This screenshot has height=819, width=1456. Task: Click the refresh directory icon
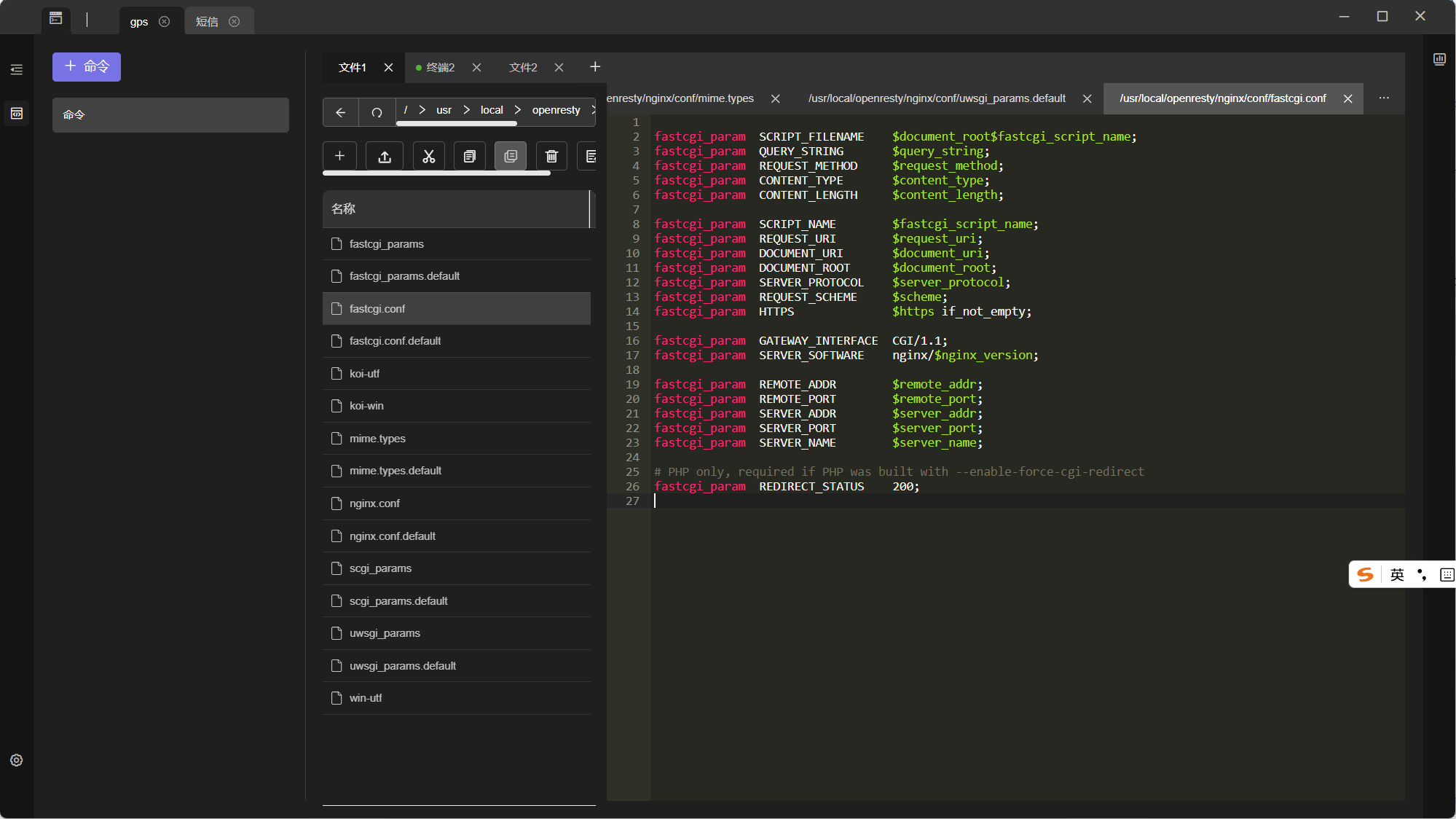pyautogui.click(x=377, y=112)
